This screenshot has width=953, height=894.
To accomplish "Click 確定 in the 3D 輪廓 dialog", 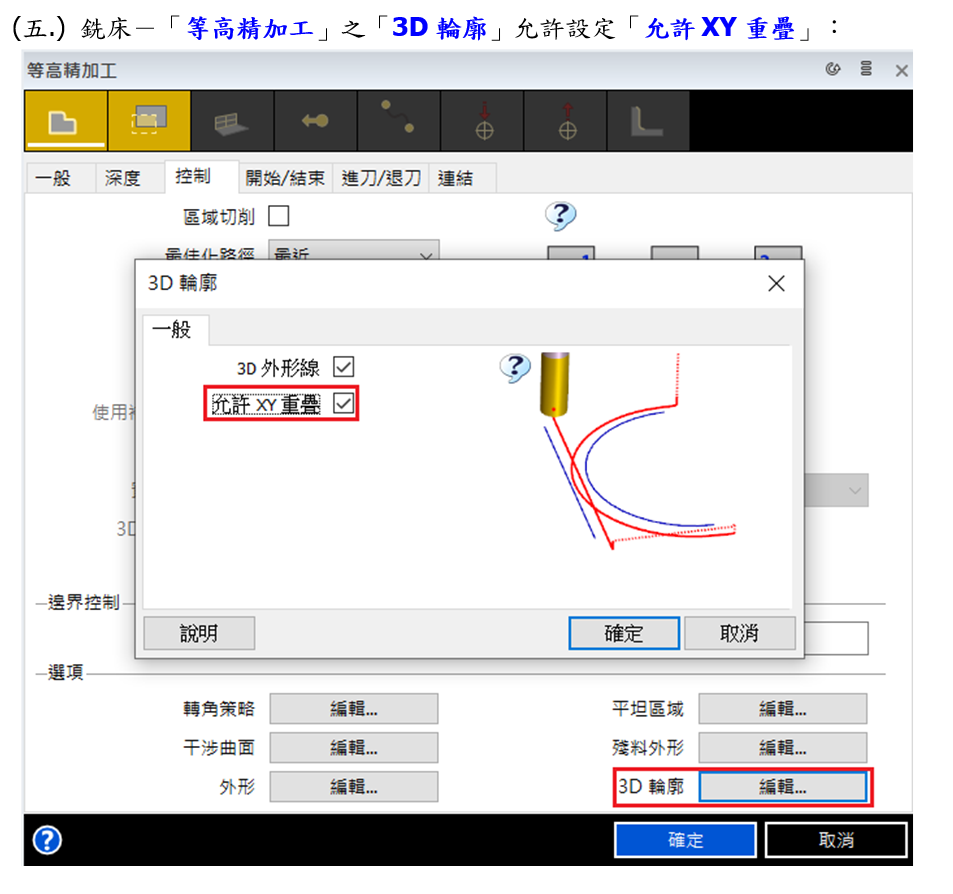I will click(624, 633).
